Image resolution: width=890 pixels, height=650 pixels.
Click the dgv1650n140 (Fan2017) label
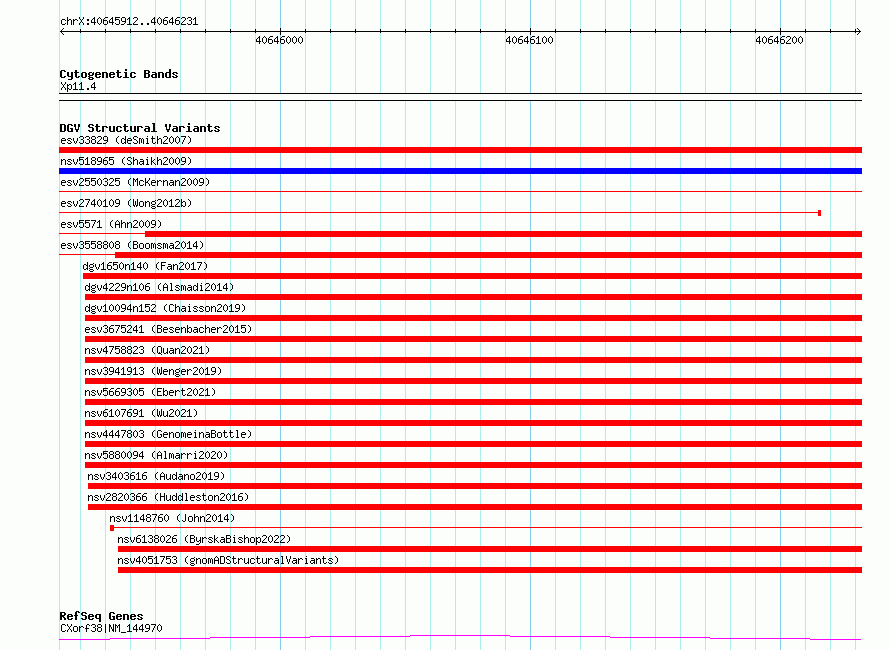pyautogui.click(x=145, y=266)
